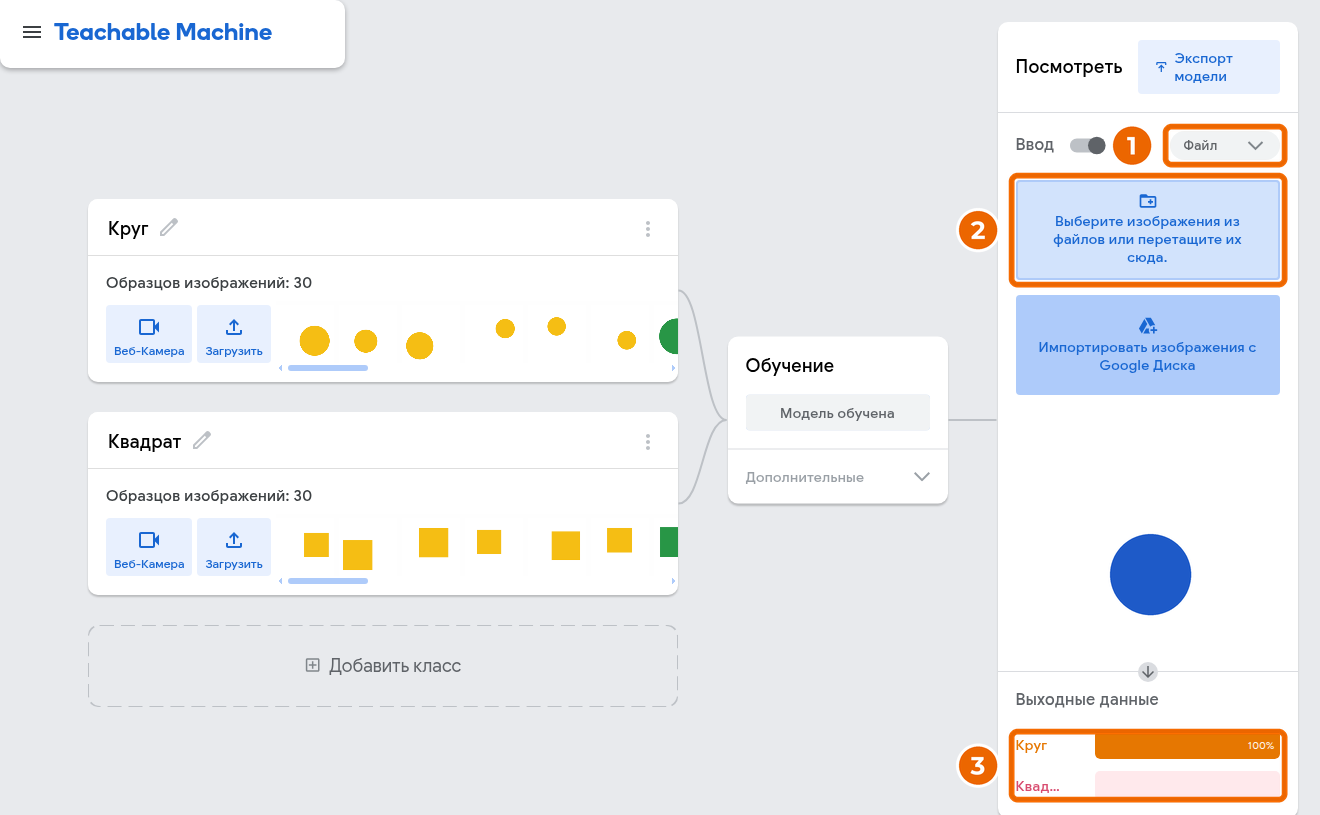The image size is (1320, 815).
Task: Open the three-dot options for Круг class
Action: tap(648, 229)
